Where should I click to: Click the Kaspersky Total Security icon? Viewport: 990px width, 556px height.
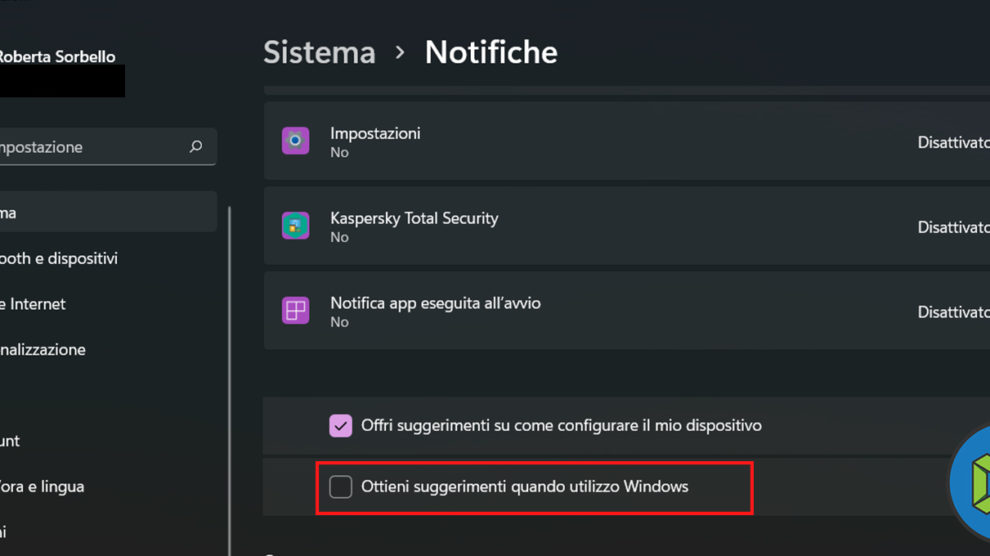tap(295, 226)
